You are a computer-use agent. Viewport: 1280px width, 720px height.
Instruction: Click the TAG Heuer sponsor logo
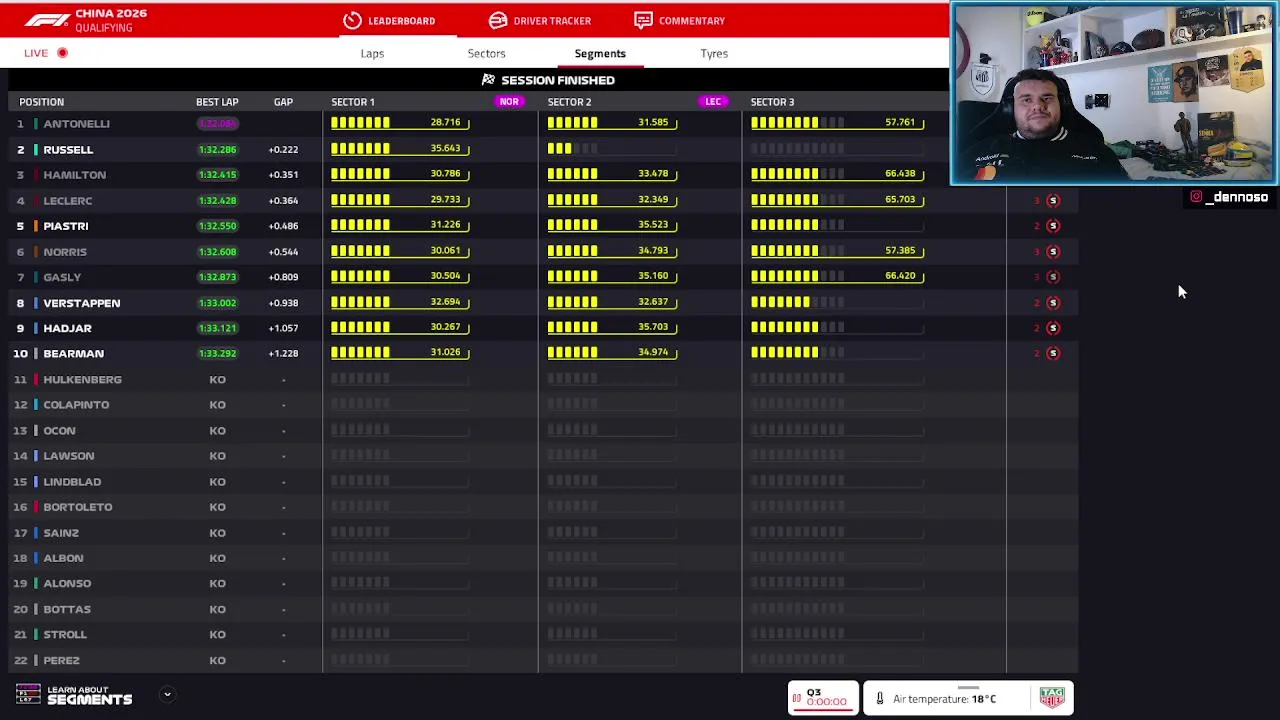(x=1052, y=697)
